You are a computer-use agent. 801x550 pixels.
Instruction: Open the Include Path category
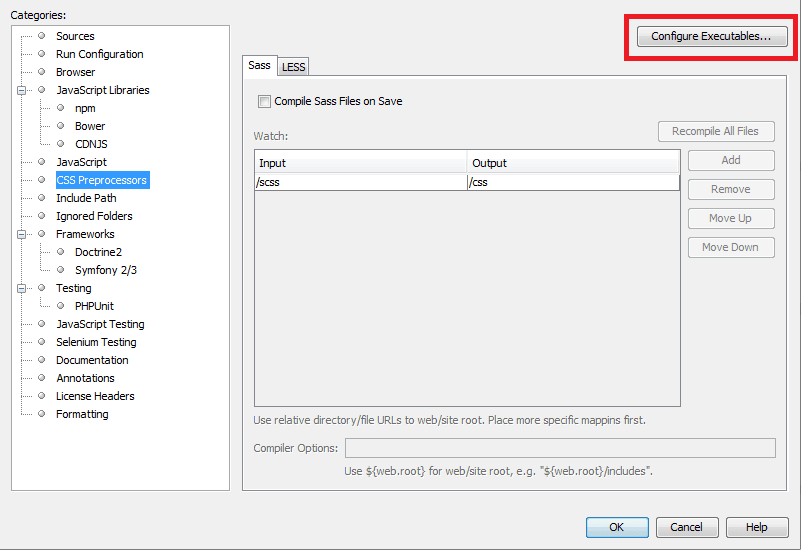[x=86, y=198]
